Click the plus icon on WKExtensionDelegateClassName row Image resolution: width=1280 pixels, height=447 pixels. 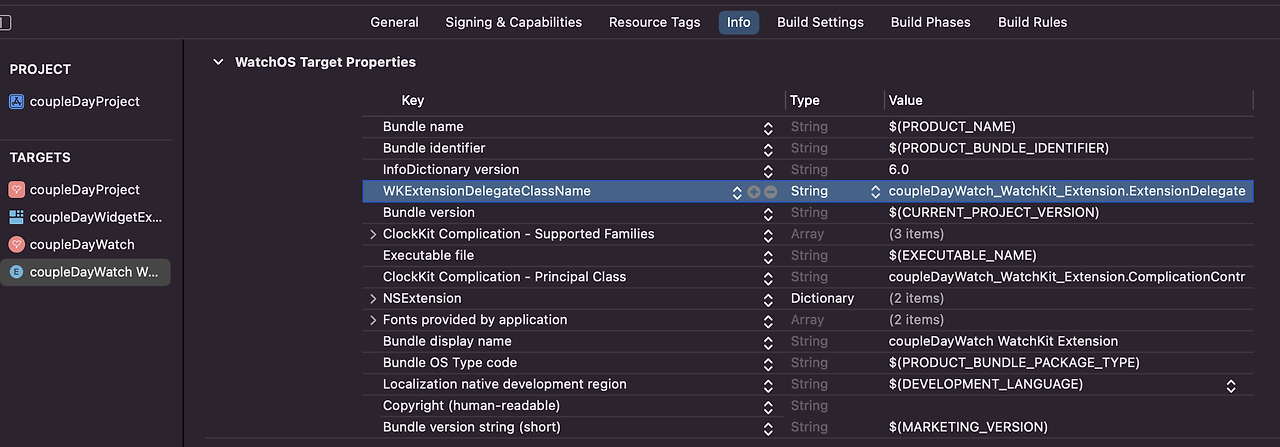click(x=754, y=192)
